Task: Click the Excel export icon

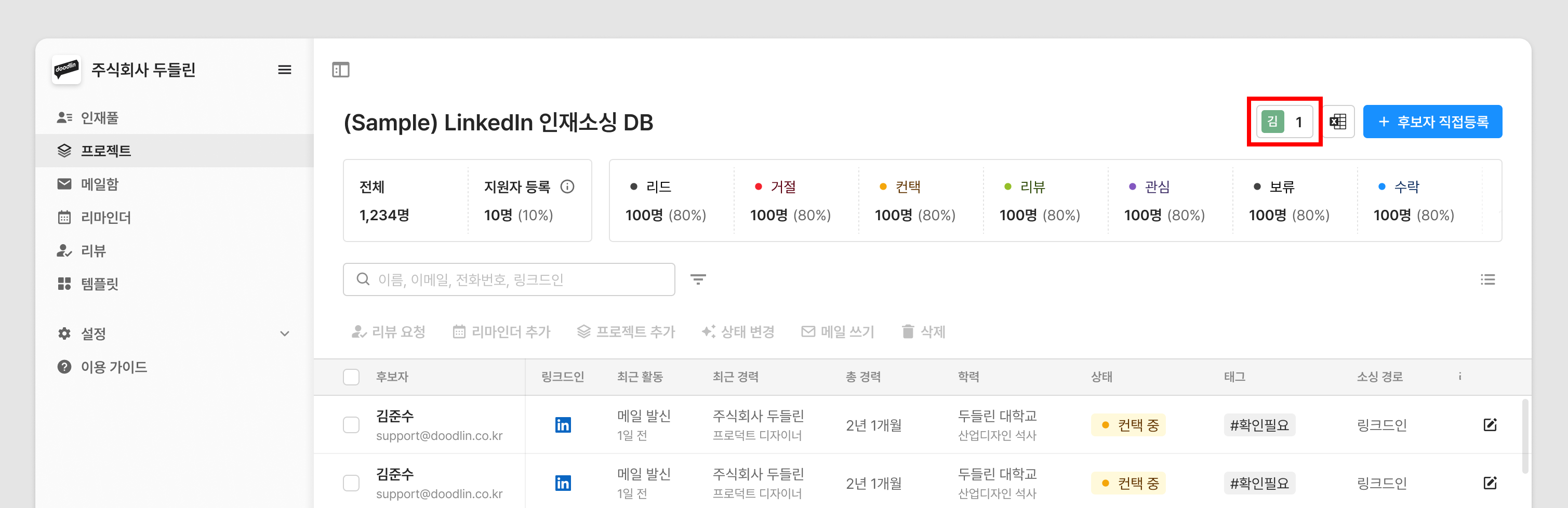Action: pos(1338,122)
